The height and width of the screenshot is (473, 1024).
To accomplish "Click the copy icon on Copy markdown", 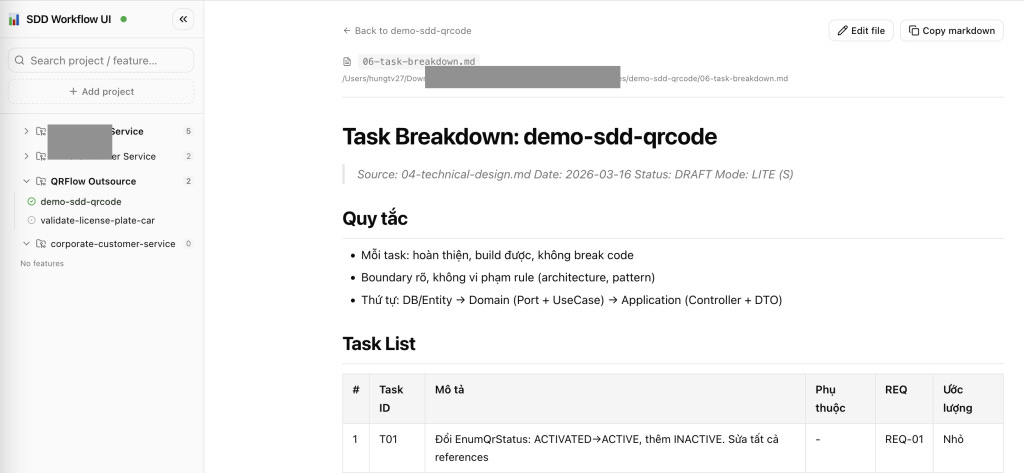I will 914,31.
